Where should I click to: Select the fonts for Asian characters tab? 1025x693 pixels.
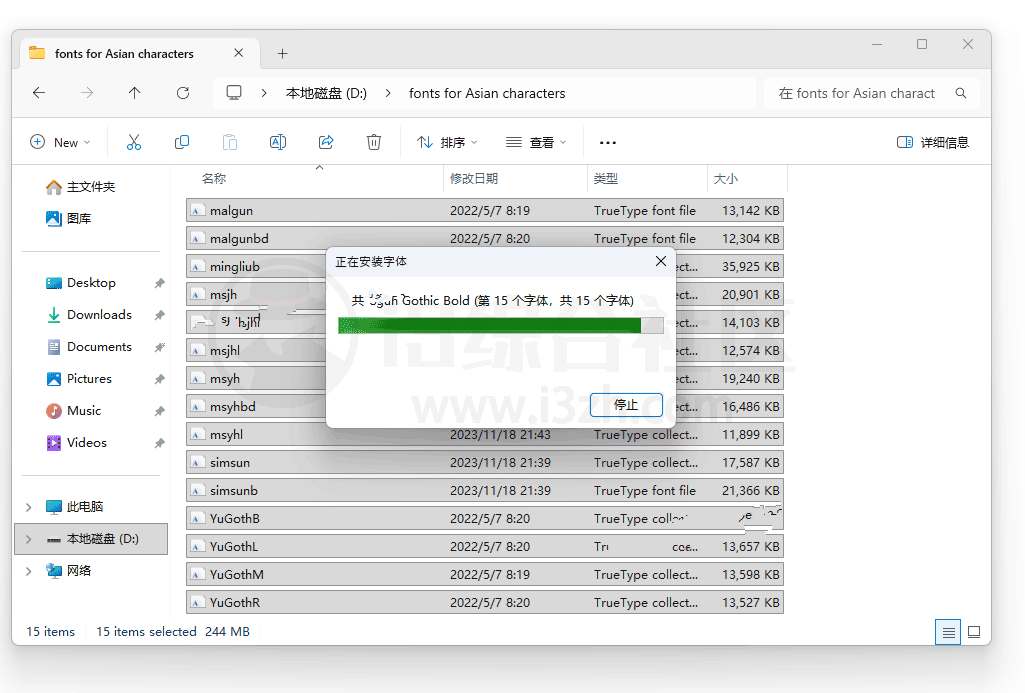(124, 53)
